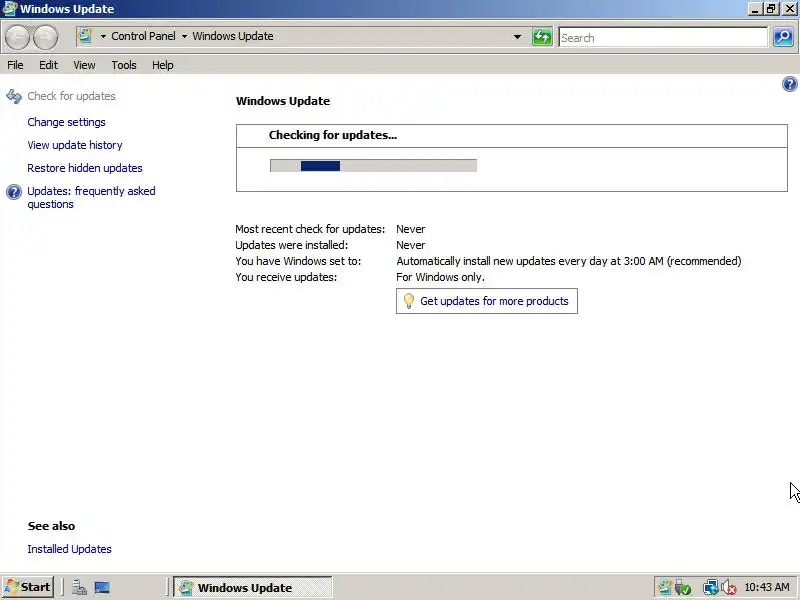The height and width of the screenshot is (600, 800).
Task: Open Updates: frequently asked questions link
Action: 91,197
